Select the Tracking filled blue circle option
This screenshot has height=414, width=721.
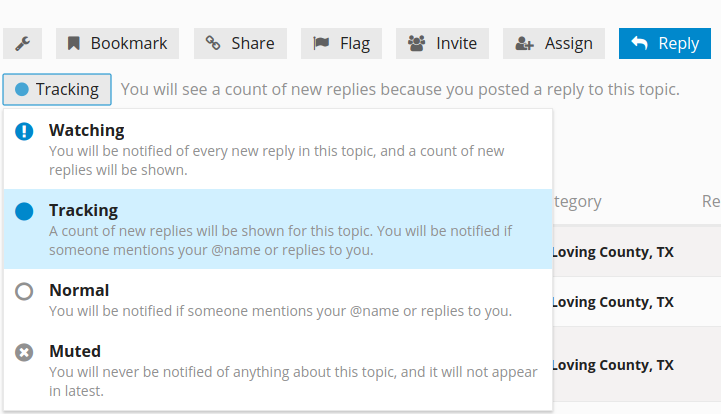tap(24, 211)
